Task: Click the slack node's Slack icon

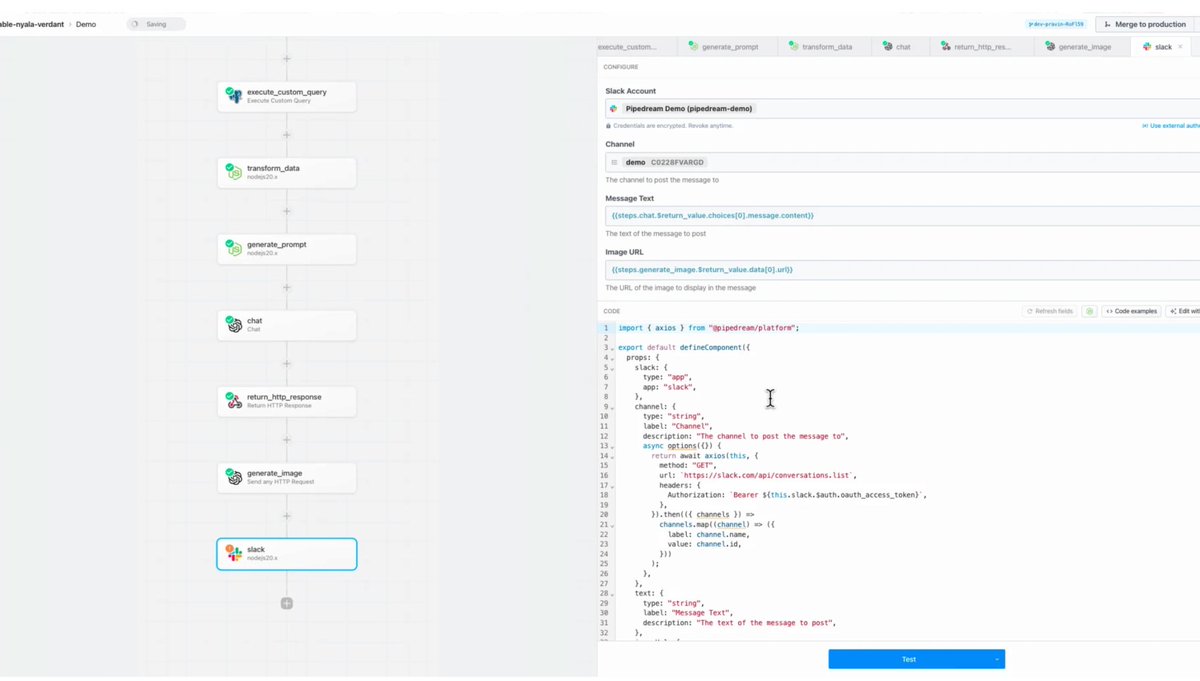Action: point(234,553)
